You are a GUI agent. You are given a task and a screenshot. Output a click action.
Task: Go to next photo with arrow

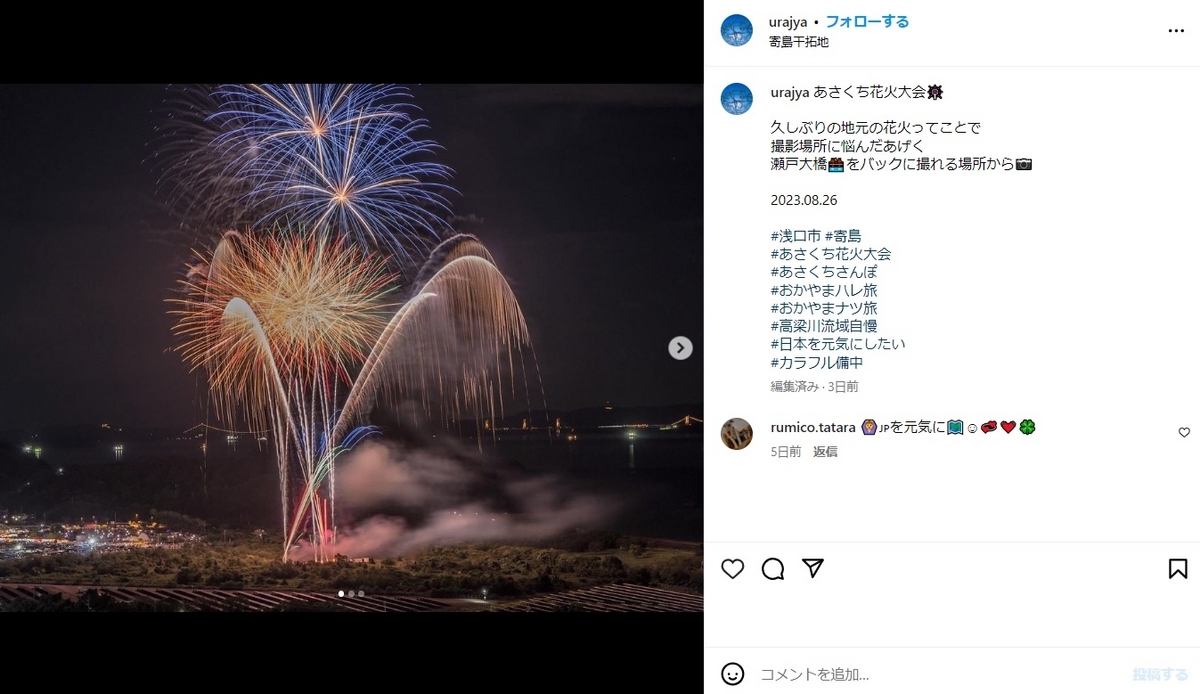click(680, 348)
